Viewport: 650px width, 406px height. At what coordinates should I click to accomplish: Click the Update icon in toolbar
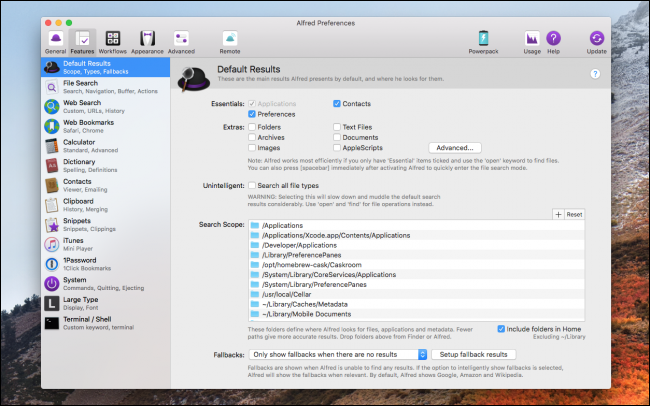(x=597, y=42)
